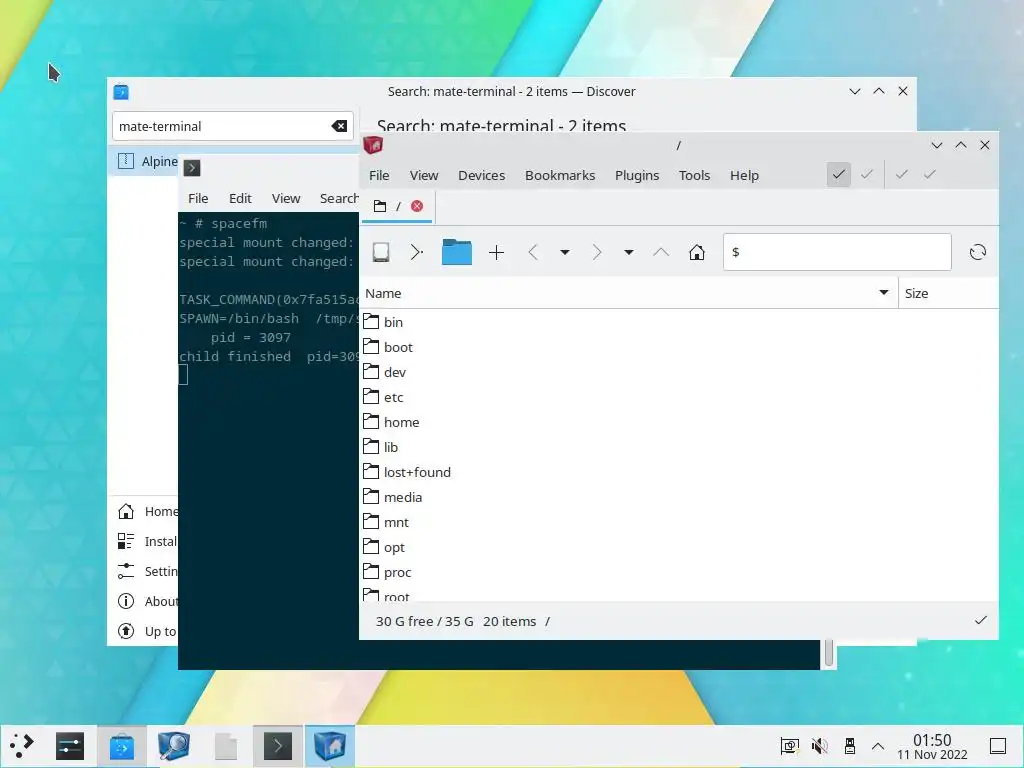The height and width of the screenshot is (768, 1024).
Task: Select the '/' folder tab in SpaceFM
Action: pyautogui.click(x=396, y=206)
